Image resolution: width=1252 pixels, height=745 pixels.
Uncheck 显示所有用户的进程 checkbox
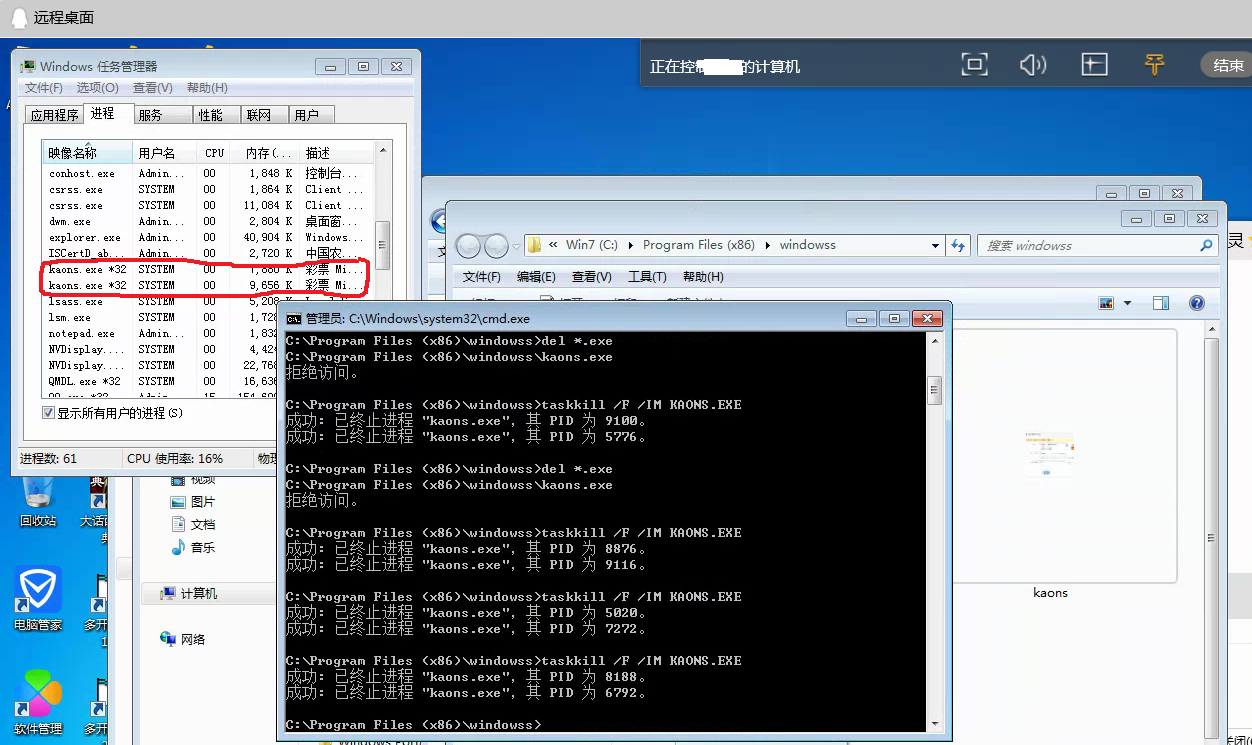[x=48, y=413]
